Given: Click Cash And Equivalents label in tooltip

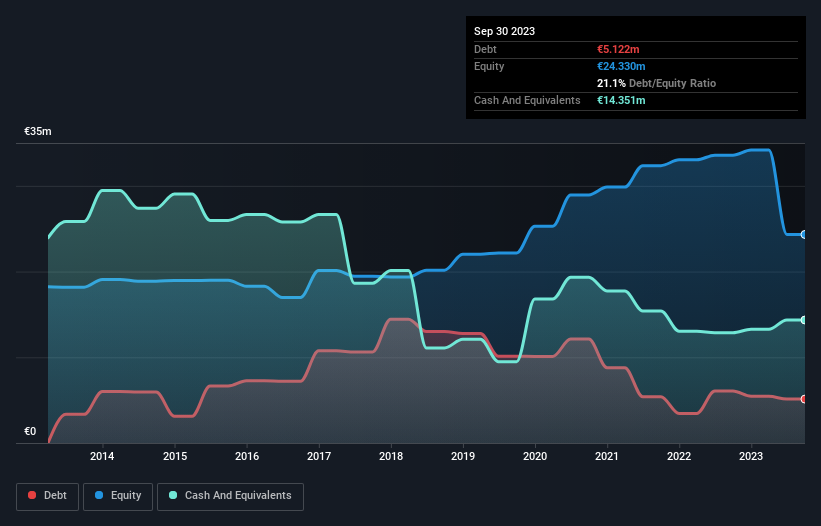Looking at the screenshot, I should point(527,100).
